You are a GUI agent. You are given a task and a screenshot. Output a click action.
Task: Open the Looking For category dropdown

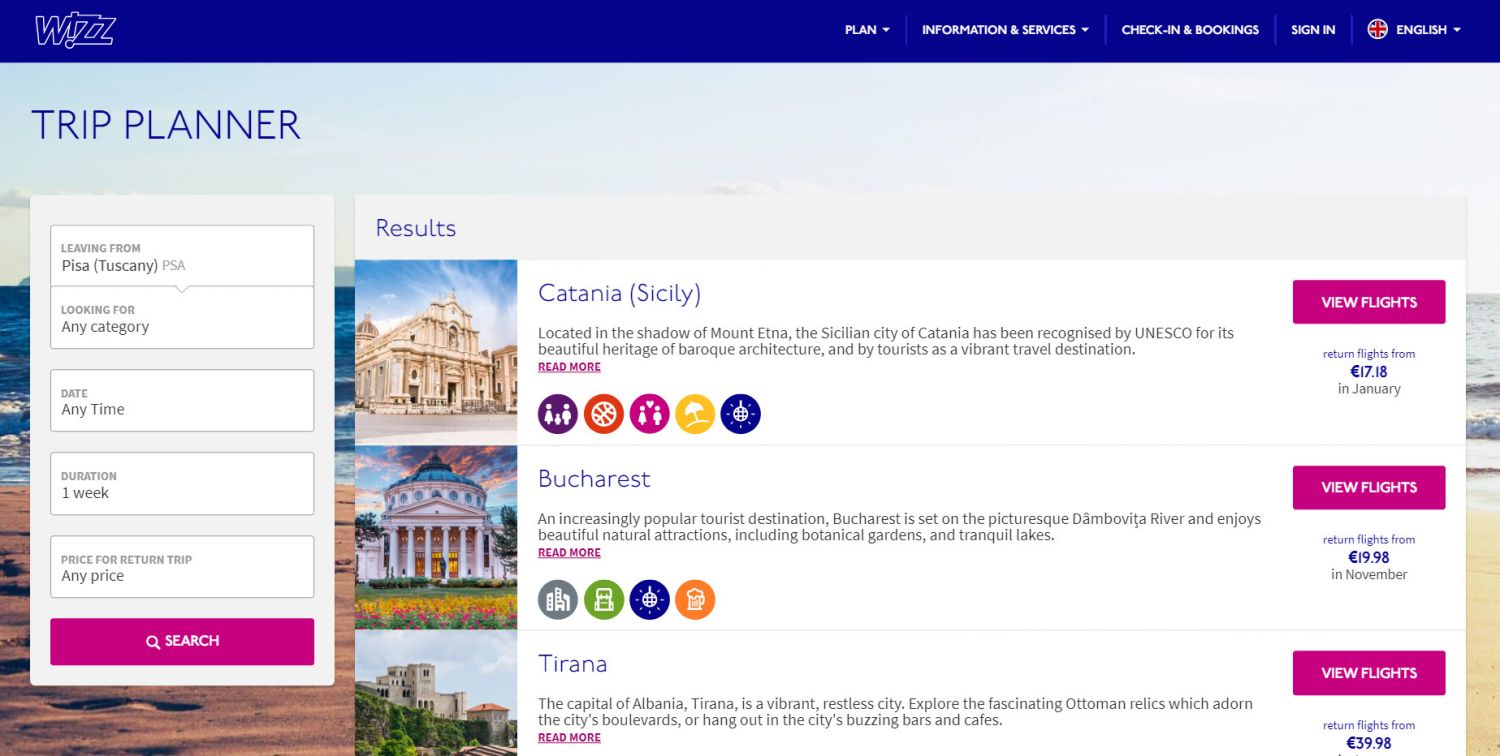pyautogui.click(x=182, y=318)
